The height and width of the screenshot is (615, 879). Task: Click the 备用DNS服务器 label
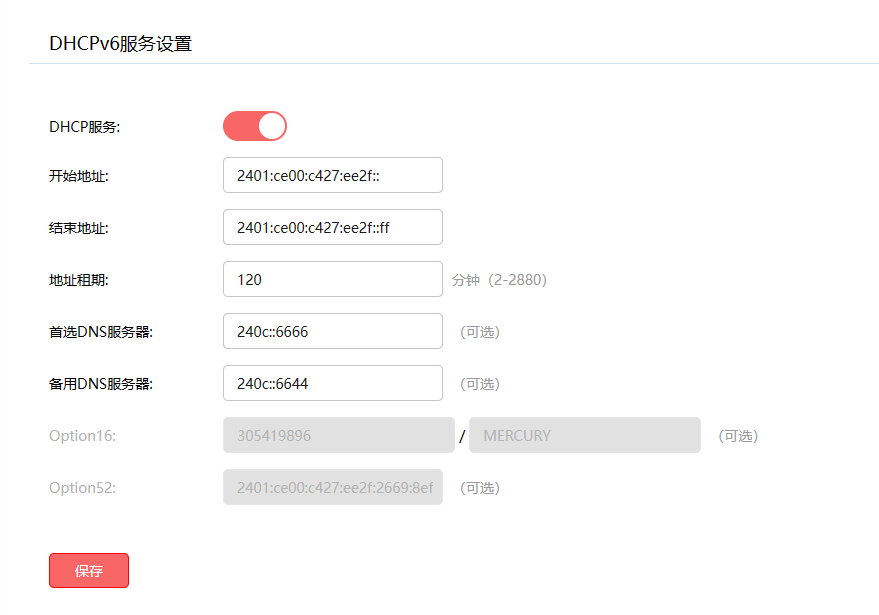[x=101, y=384]
